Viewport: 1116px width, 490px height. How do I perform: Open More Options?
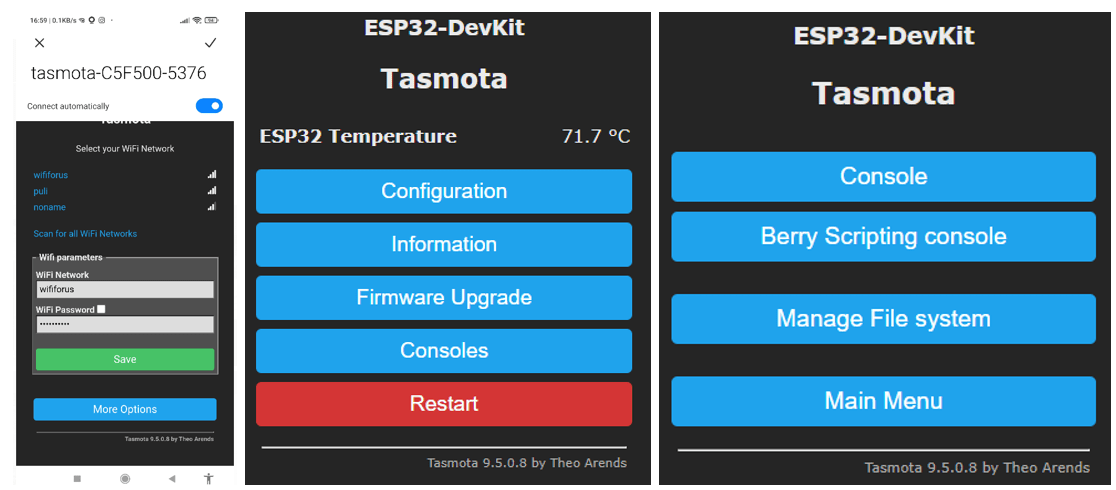coord(125,409)
